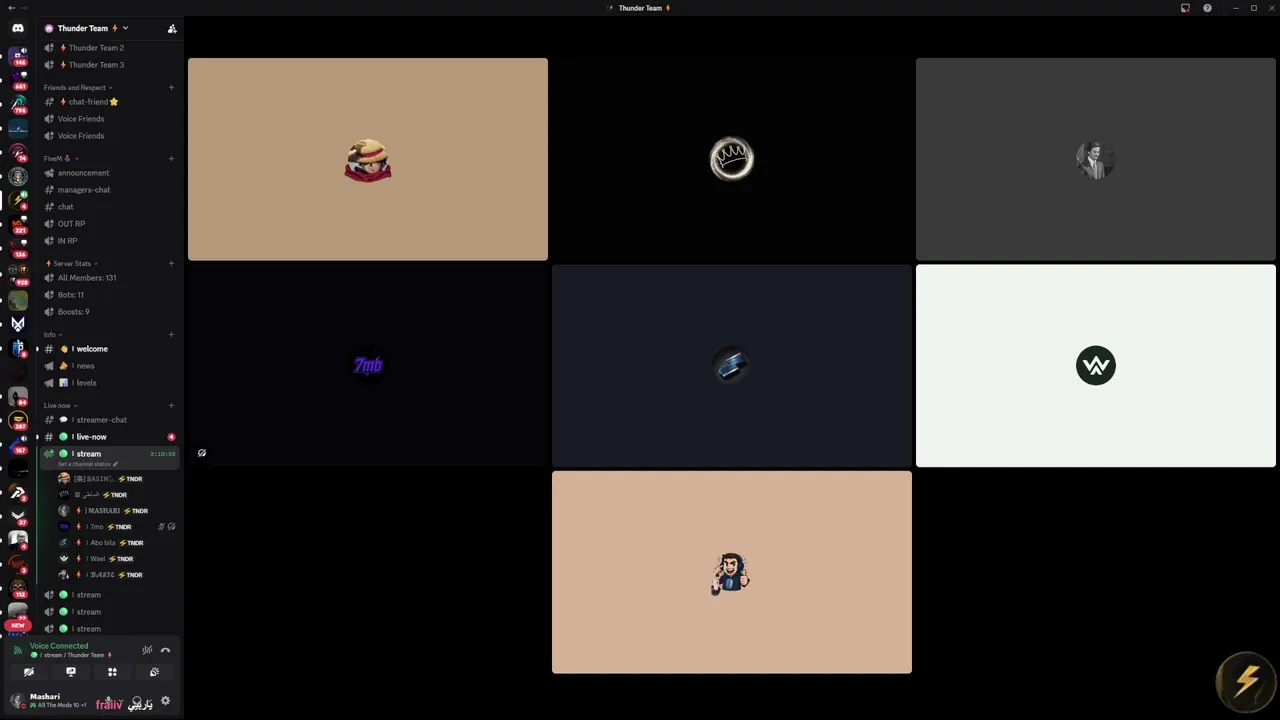Add channel to Info category
Image resolution: width=1280 pixels, height=720 pixels.
(171, 334)
